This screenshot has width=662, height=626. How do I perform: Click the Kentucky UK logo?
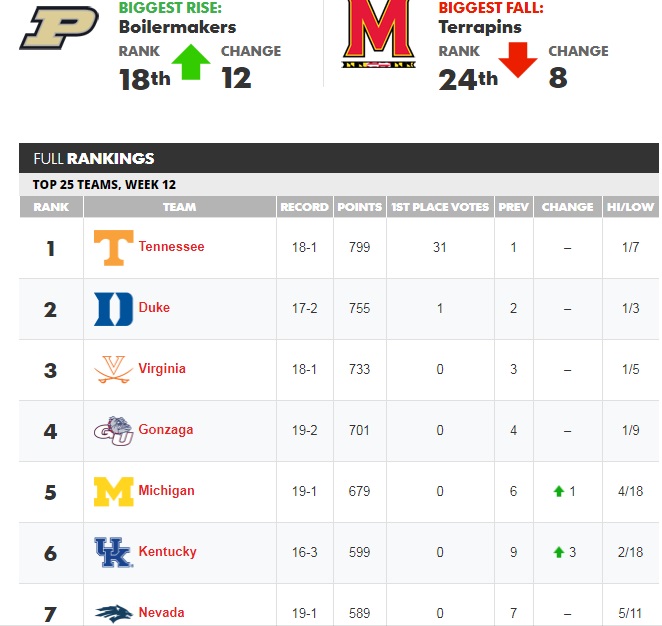114,553
